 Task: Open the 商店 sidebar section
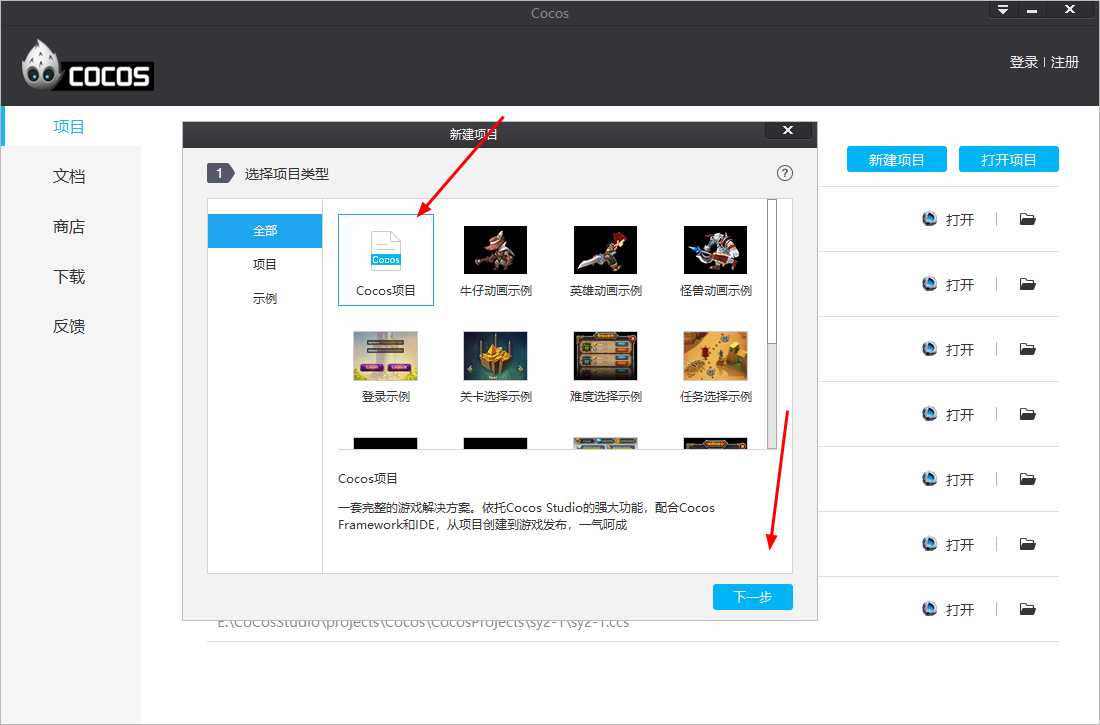[x=69, y=227]
